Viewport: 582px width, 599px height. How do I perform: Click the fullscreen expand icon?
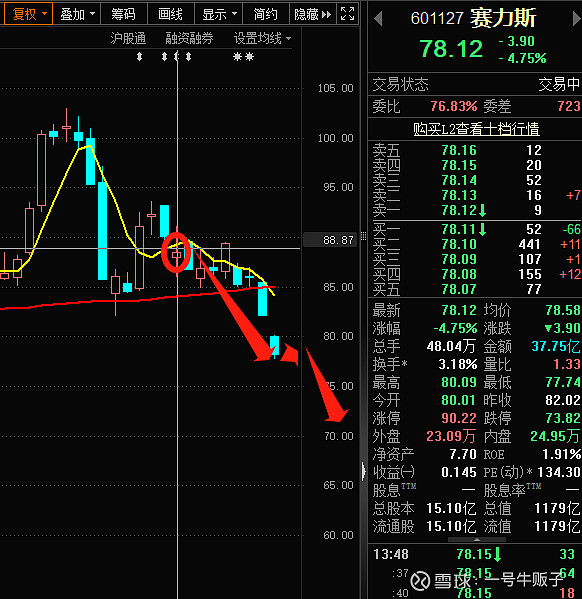pyautogui.click(x=347, y=14)
